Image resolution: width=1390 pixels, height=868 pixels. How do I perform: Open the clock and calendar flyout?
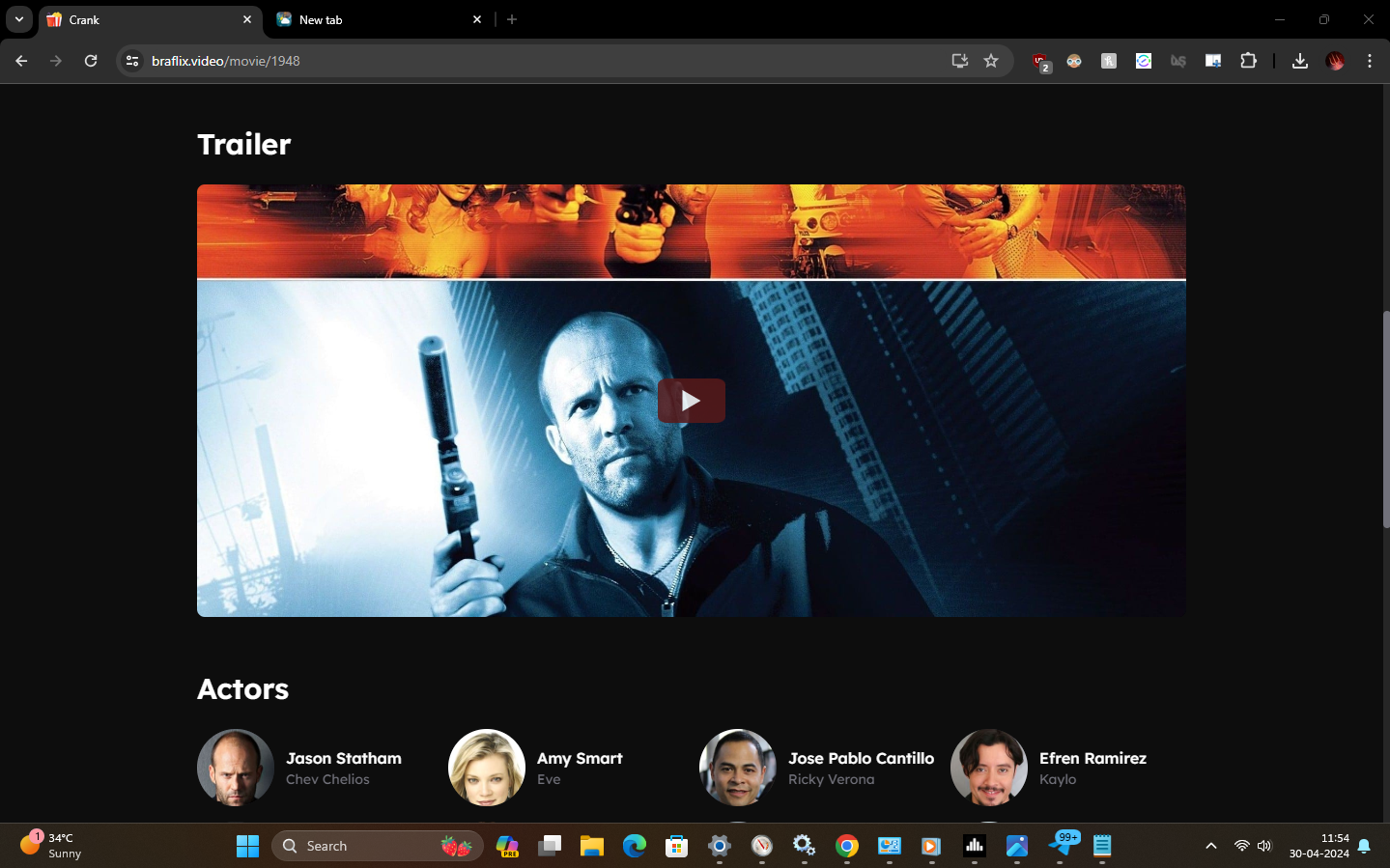coord(1319,846)
